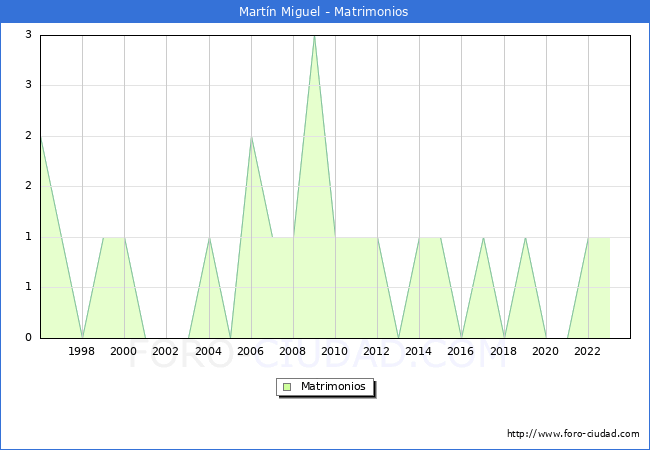The width and height of the screenshot is (650, 450).
Task: Select the 2010 year label
Action: 335,351
